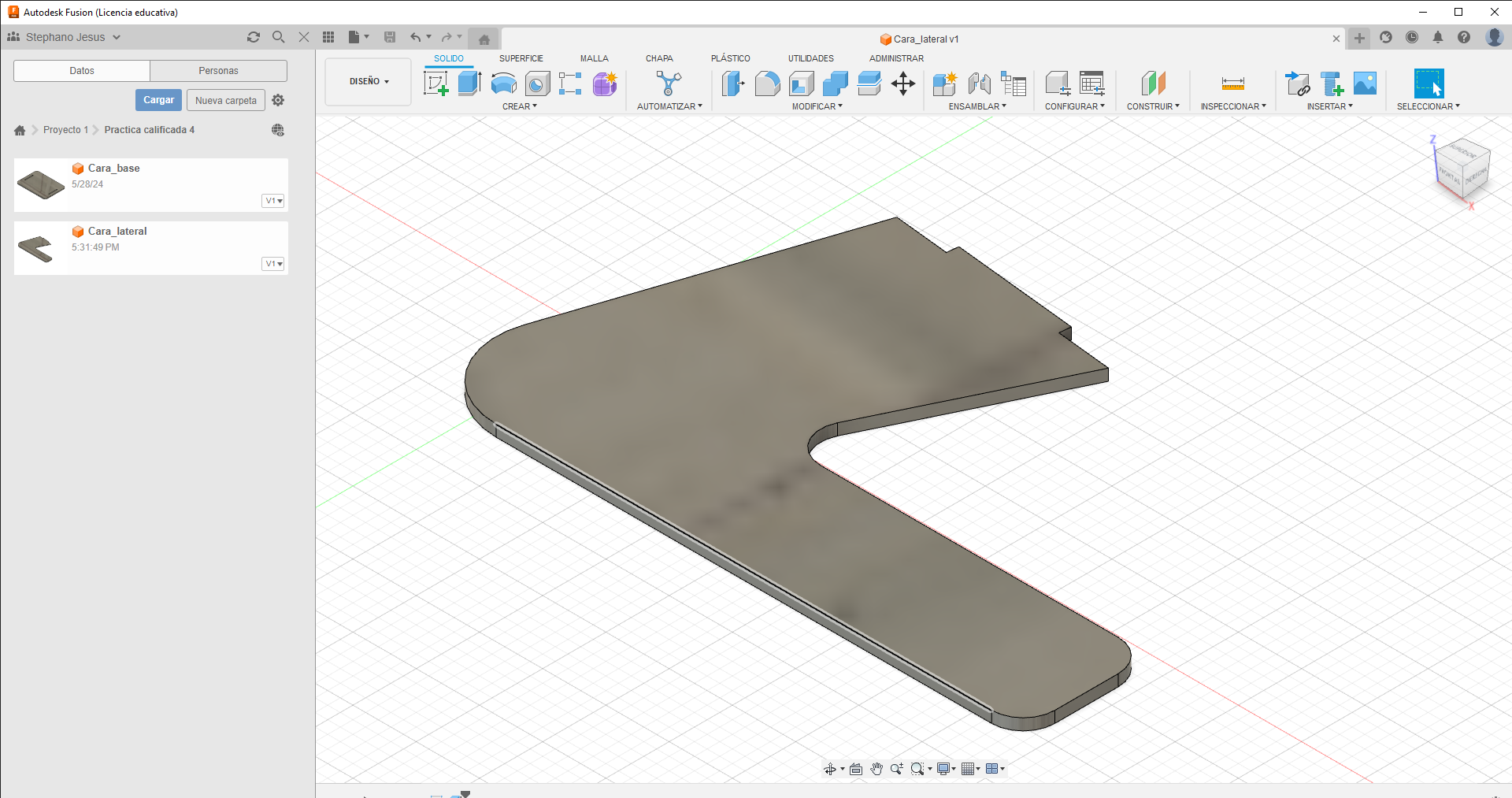Screen dimensions: 1512x798
Task: Expand the ENSAMBLAR menu
Action: [x=977, y=106]
